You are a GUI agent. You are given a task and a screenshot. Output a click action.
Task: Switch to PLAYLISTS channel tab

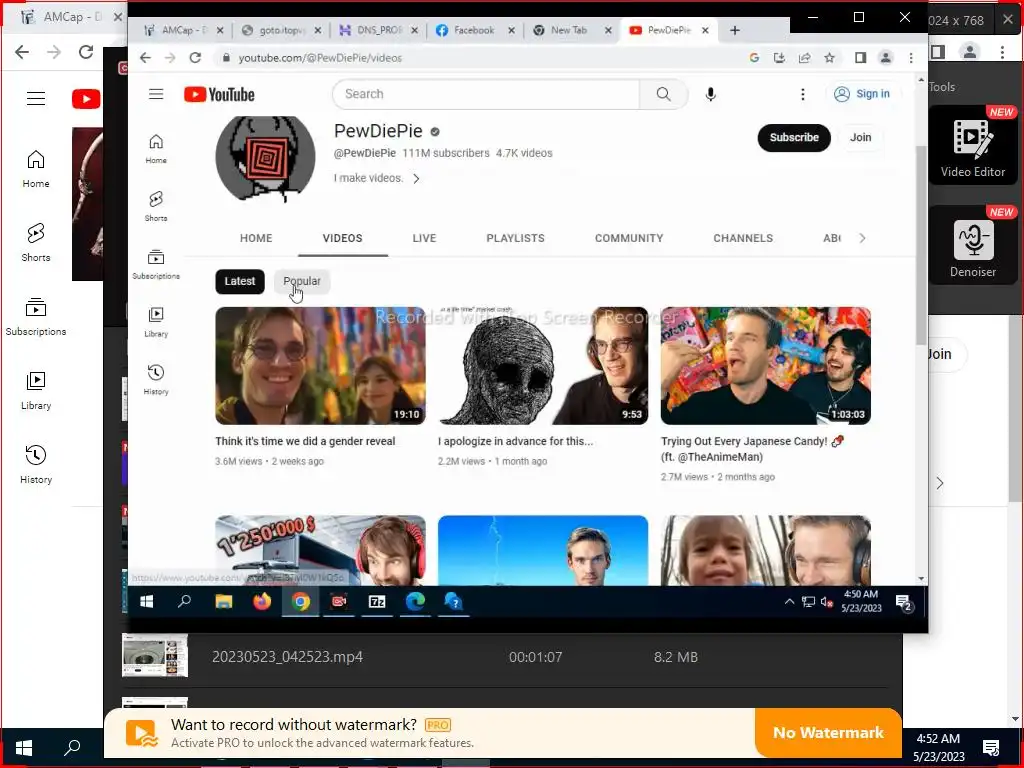515,238
